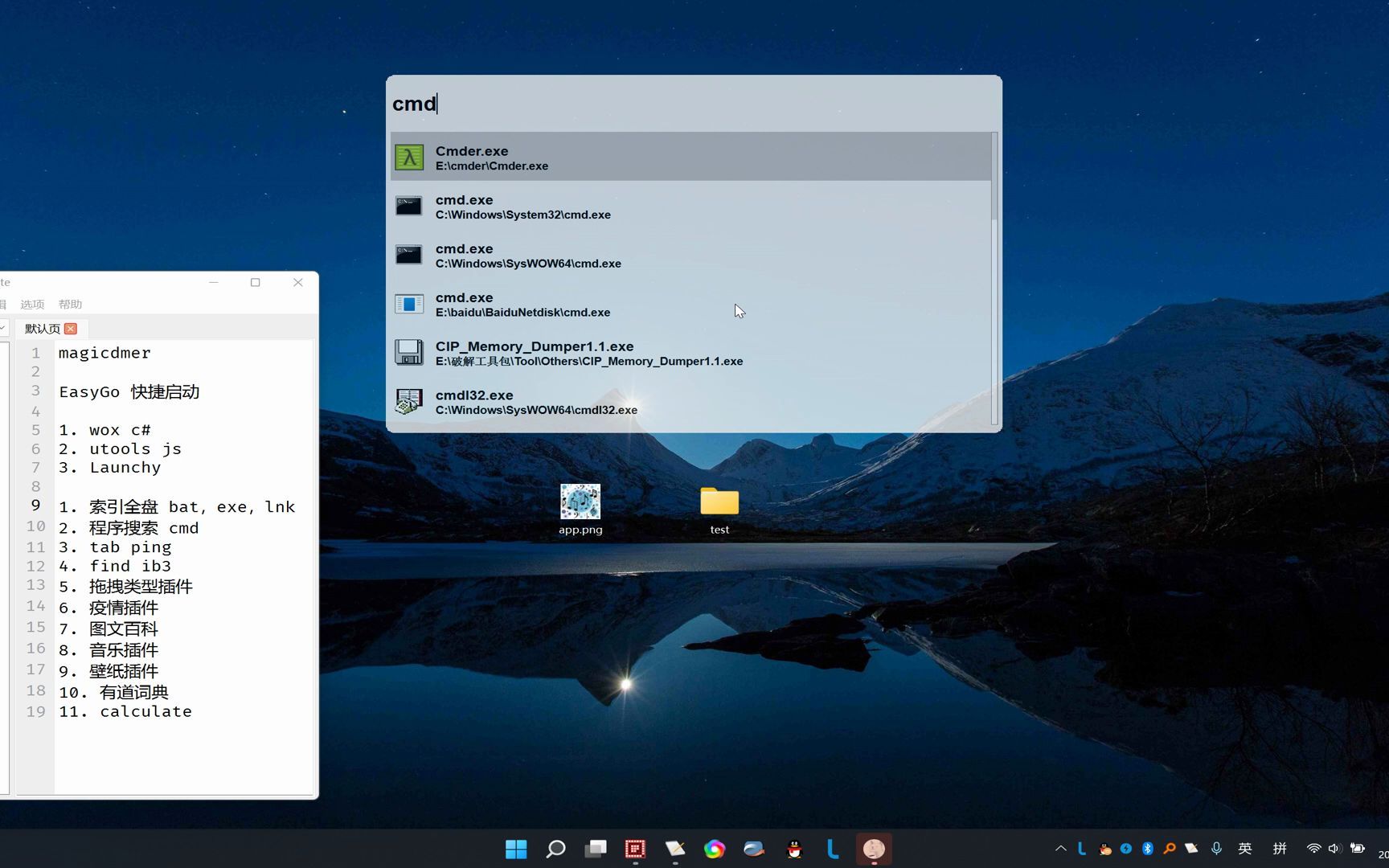Close the 默认页 tab with red X

tap(71, 329)
